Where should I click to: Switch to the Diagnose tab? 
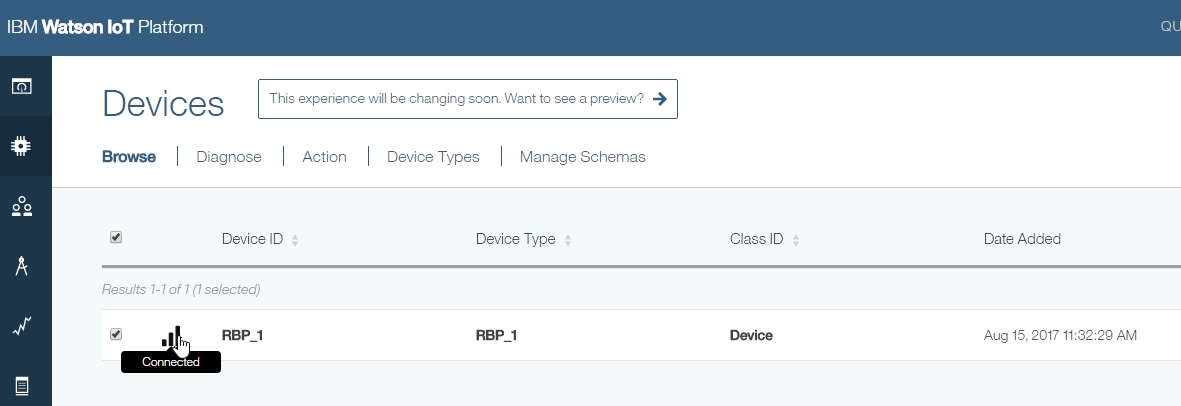pyautogui.click(x=229, y=157)
